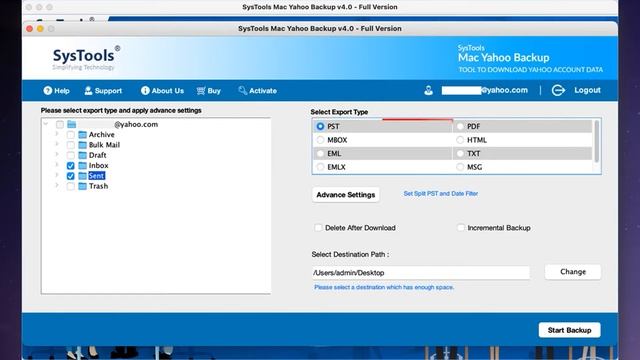This screenshot has height=360, width=640.
Task: Click the destination path input field
Action: [x=421, y=273]
